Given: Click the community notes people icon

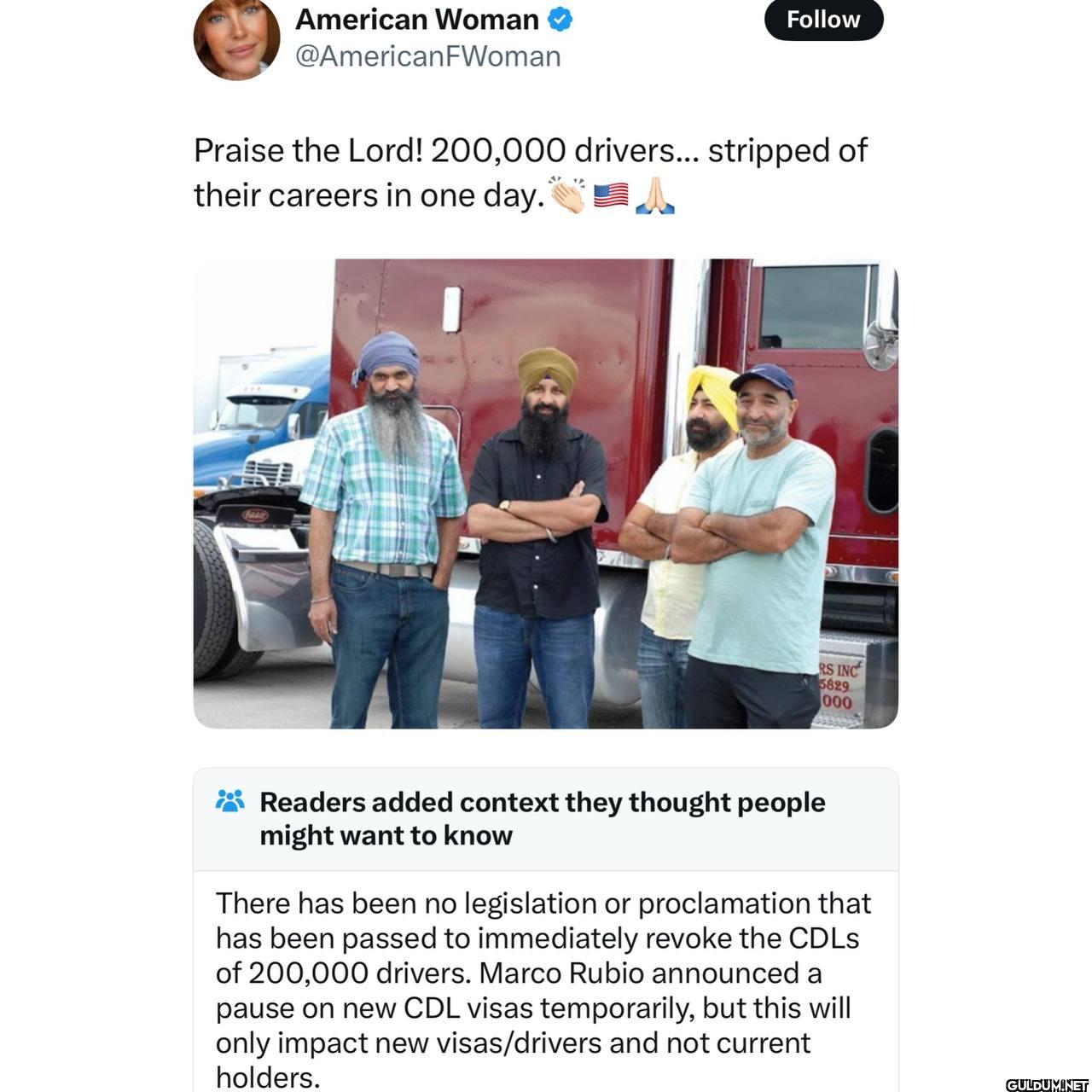Looking at the screenshot, I should click(x=230, y=801).
